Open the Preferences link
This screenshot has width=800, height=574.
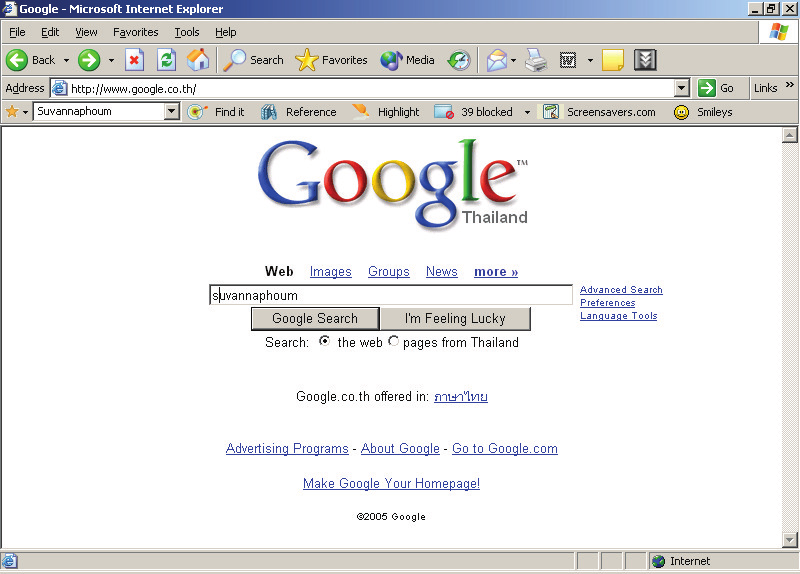coord(608,303)
